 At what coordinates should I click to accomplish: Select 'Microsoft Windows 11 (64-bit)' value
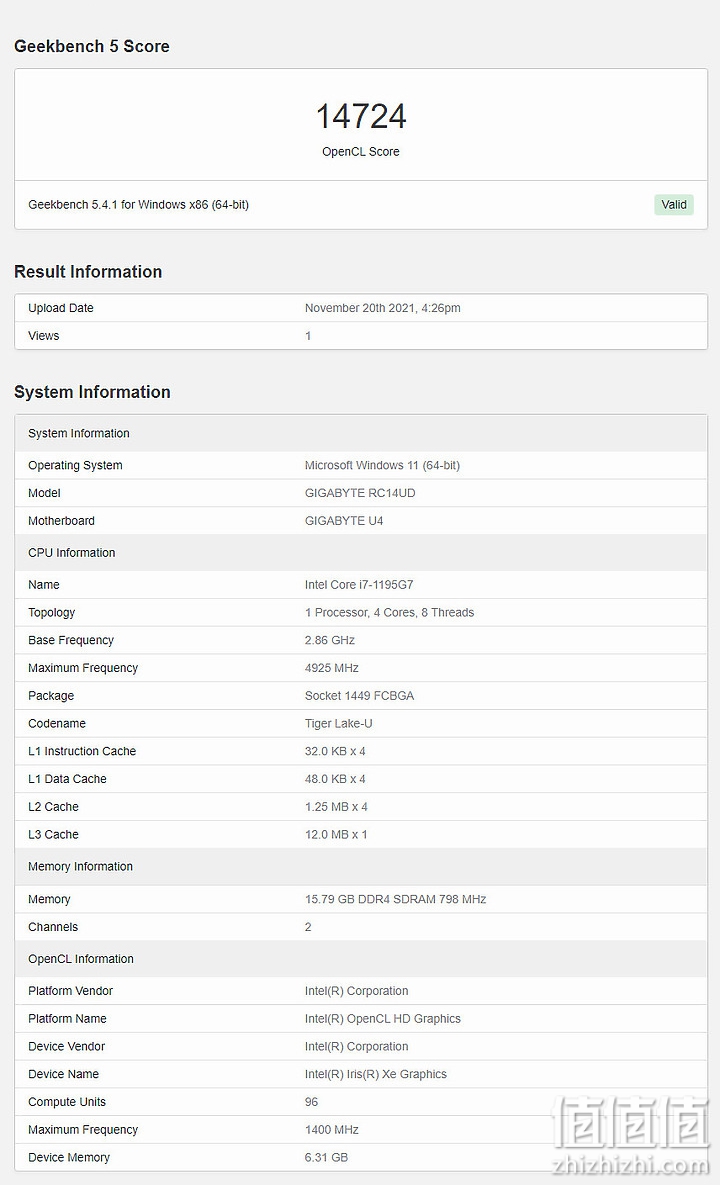(x=382, y=466)
